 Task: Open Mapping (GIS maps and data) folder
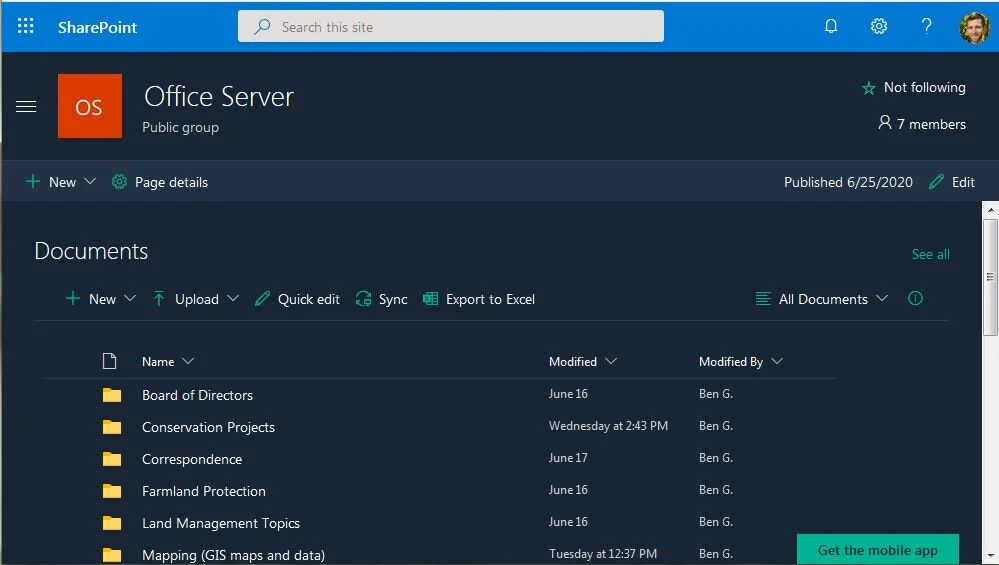pos(233,555)
